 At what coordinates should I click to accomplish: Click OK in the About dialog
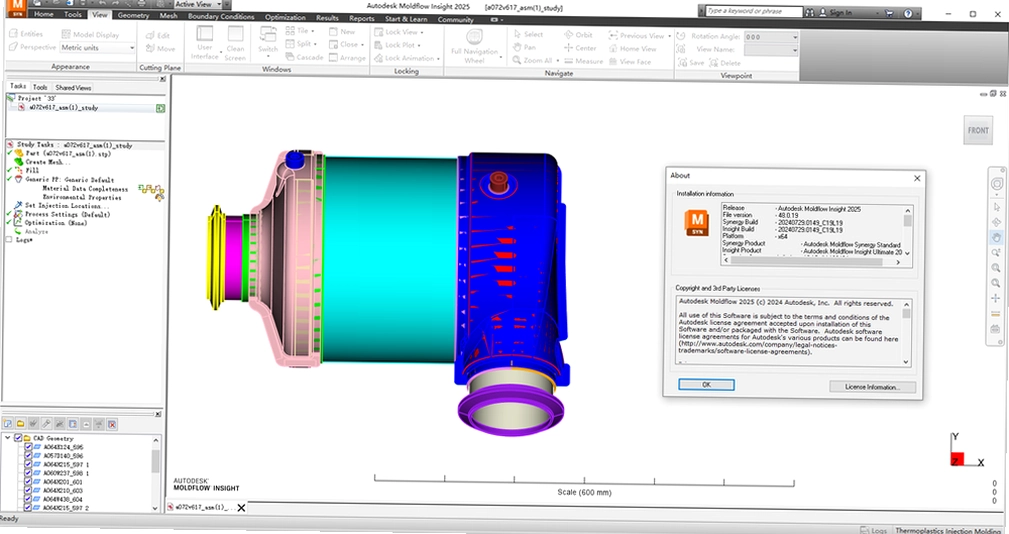click(706, 384)
